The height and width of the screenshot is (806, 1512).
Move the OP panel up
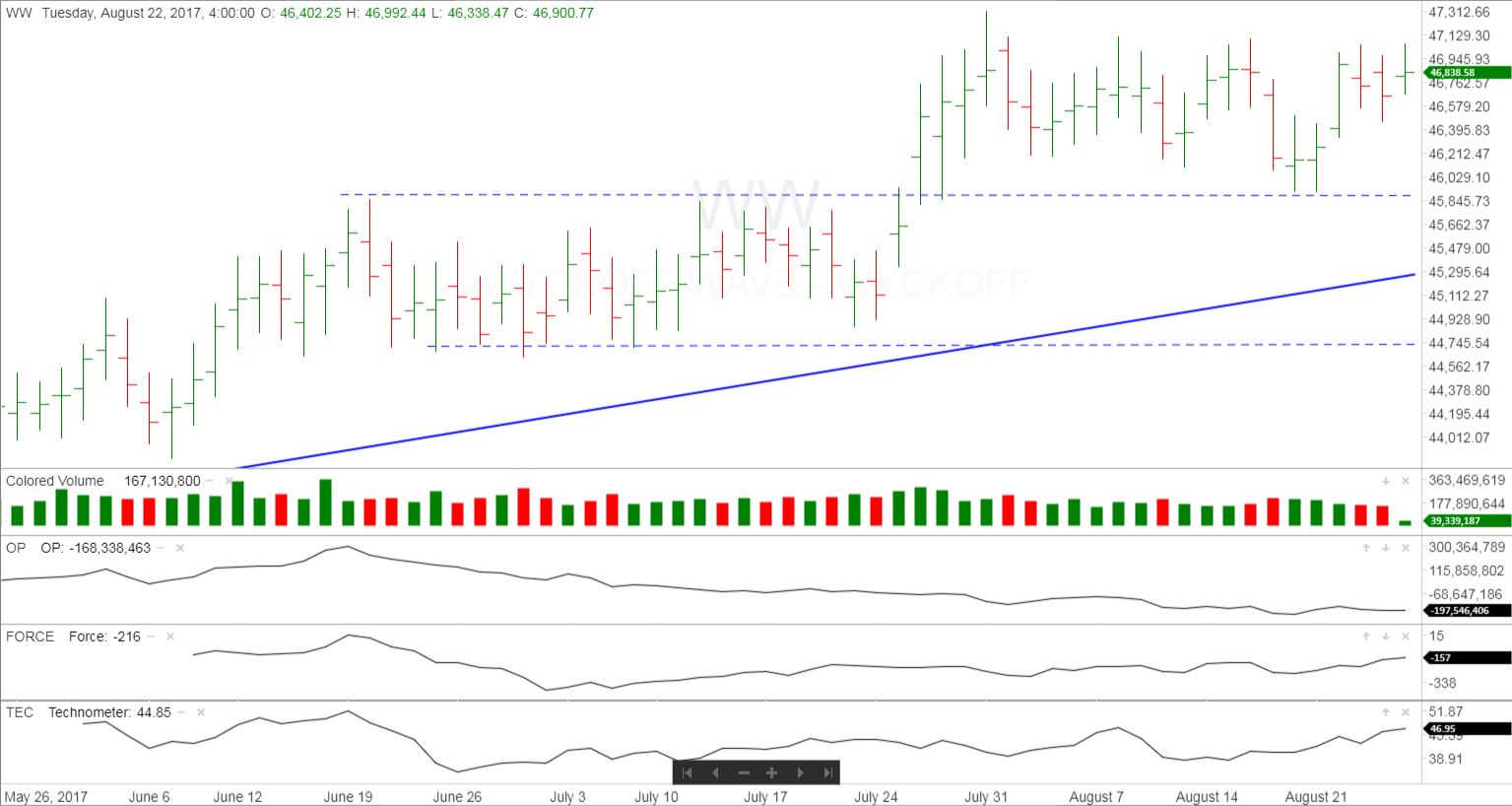pyautogui.click(x=1366, y=548)
